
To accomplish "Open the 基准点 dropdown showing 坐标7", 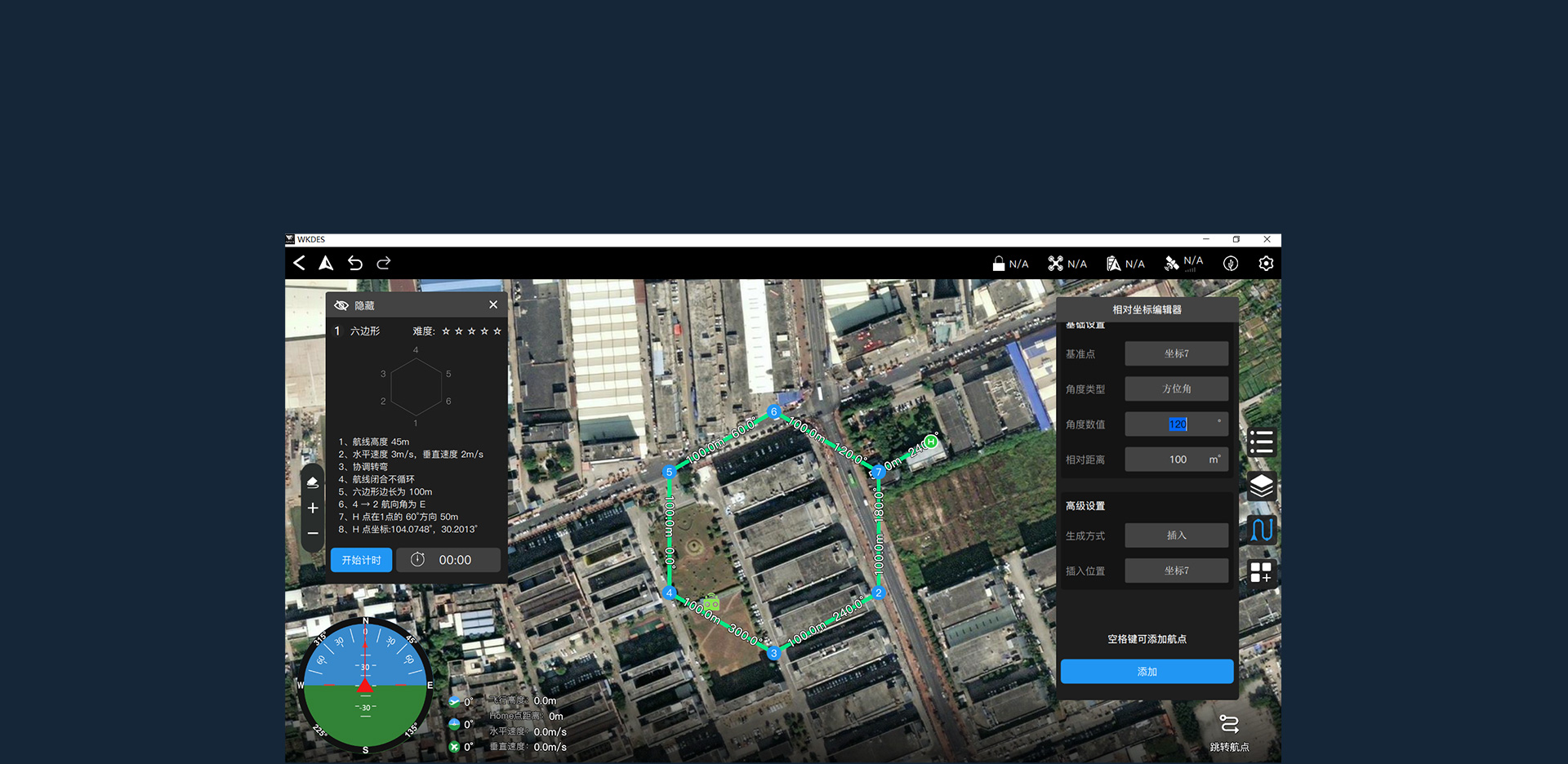I will [1176, 353].
